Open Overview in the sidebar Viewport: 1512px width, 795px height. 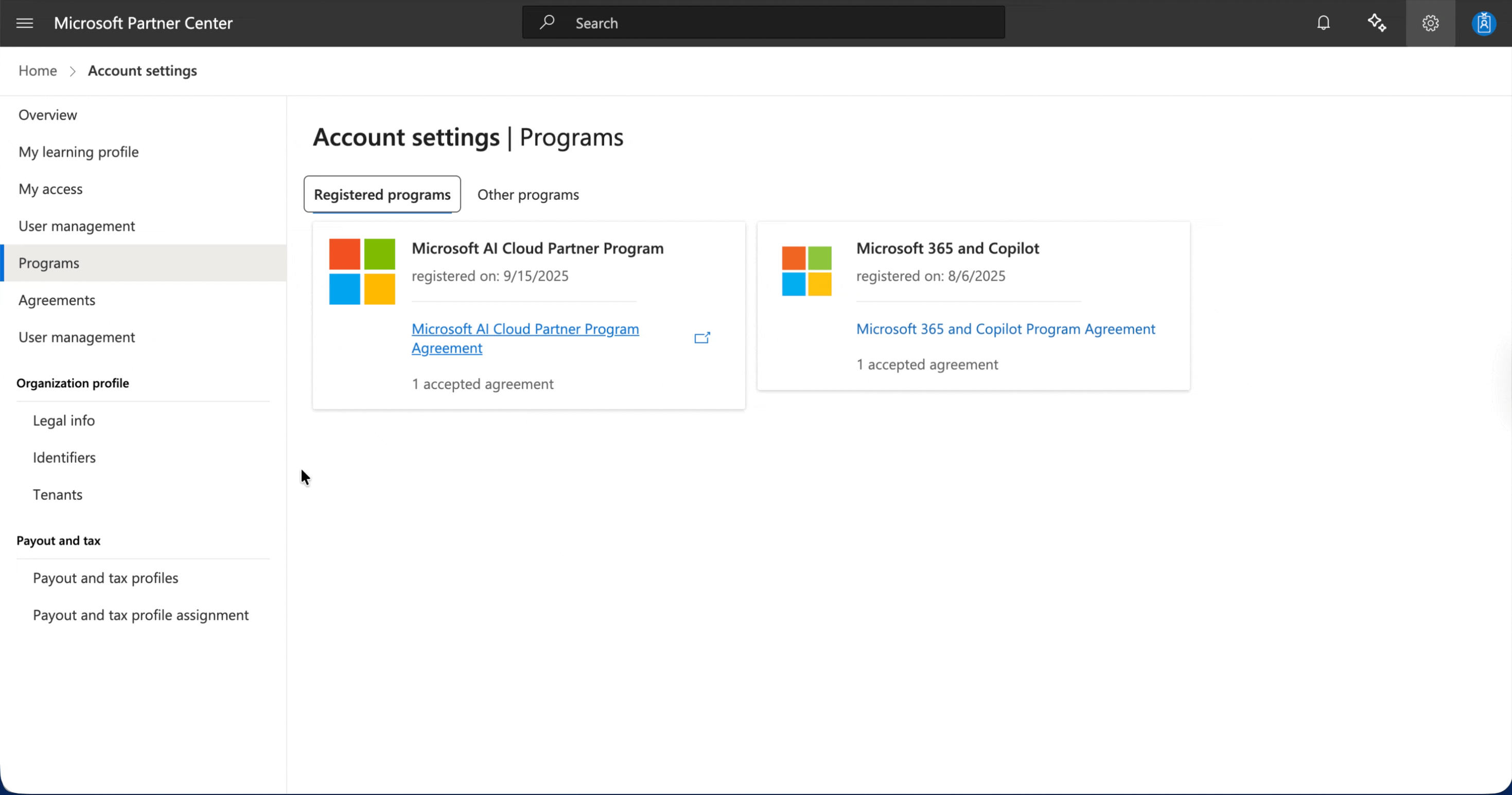point(143,114)
